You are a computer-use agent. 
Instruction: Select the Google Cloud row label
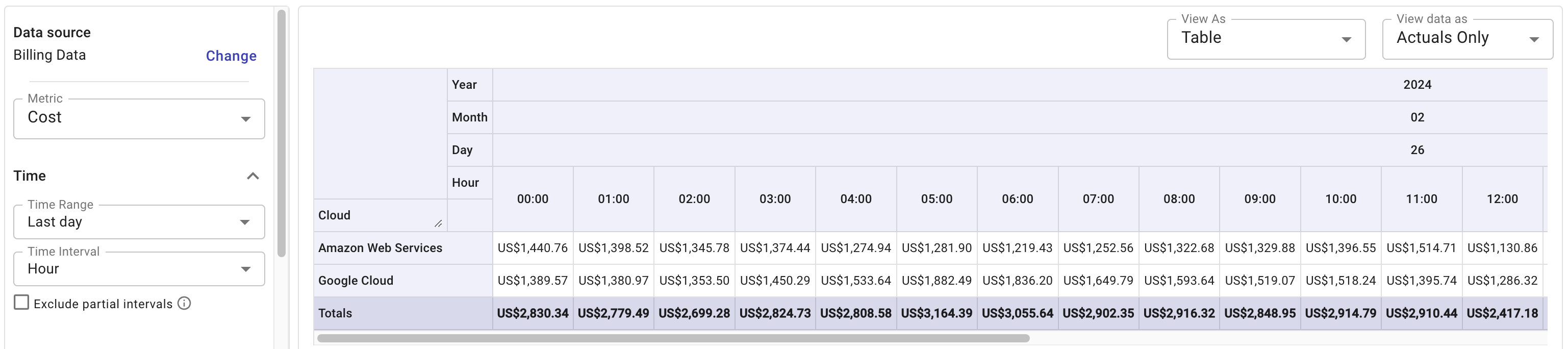(x=356, y=280)
